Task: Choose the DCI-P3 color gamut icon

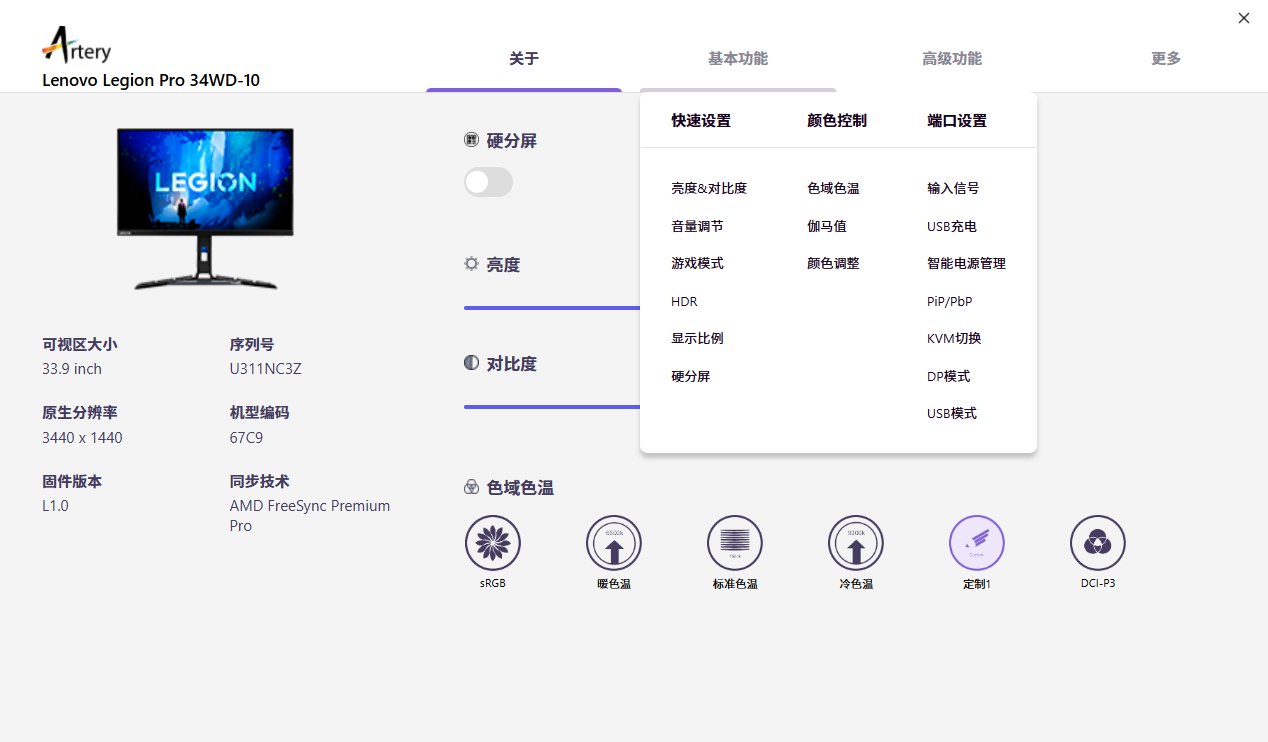Action: click(x=1097, y=543)
